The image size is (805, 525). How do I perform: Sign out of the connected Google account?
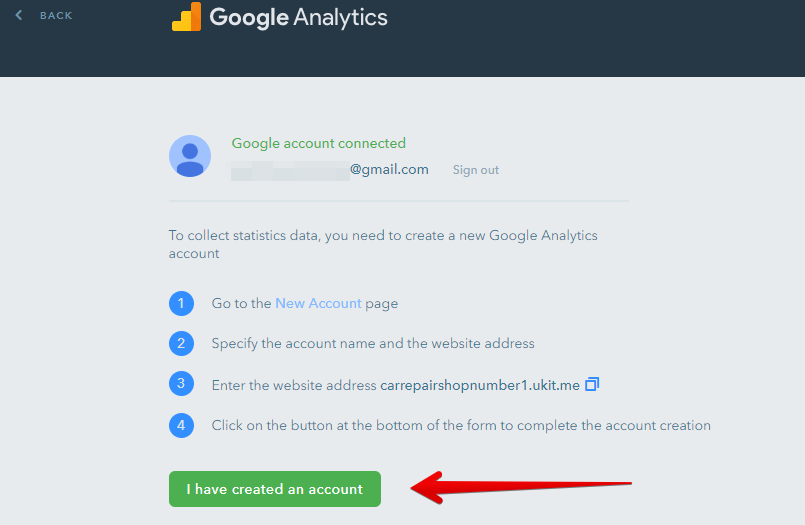click(475, 170)
